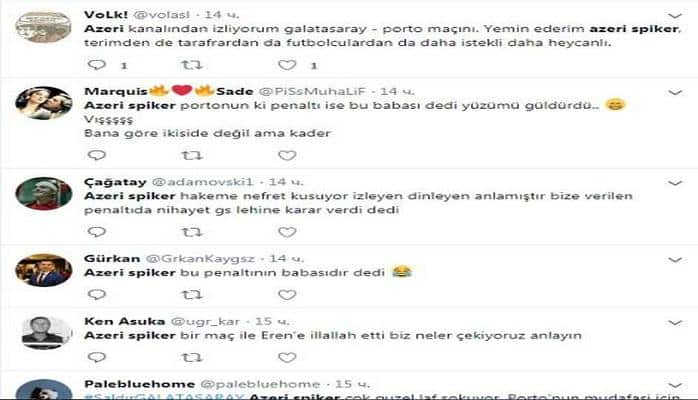This screenshot has width=698, height=400.
Task: Like Çağatay's tweet
Action: [x=287, y=232]
